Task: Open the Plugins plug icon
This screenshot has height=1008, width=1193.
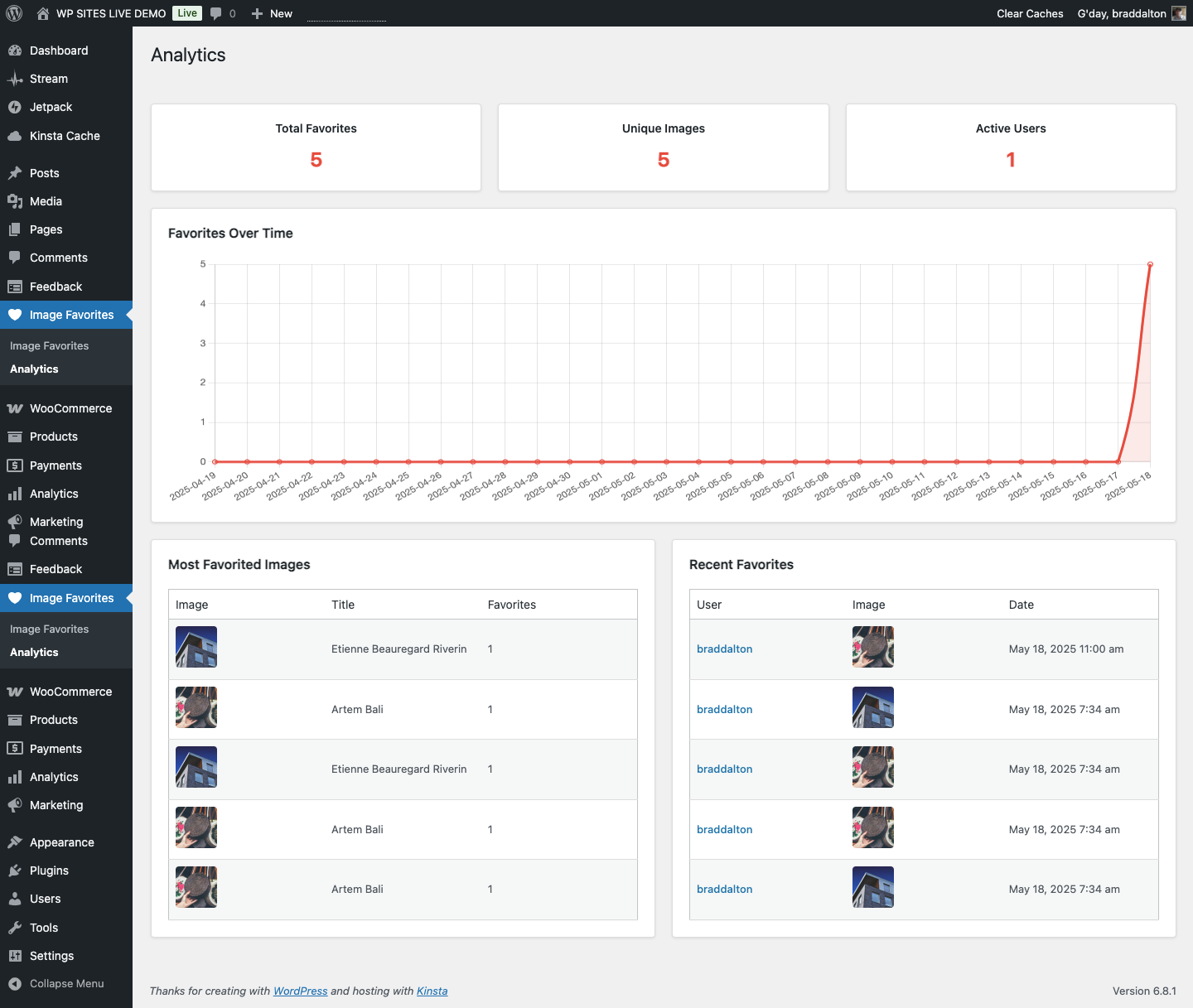Action: [15, 871]
